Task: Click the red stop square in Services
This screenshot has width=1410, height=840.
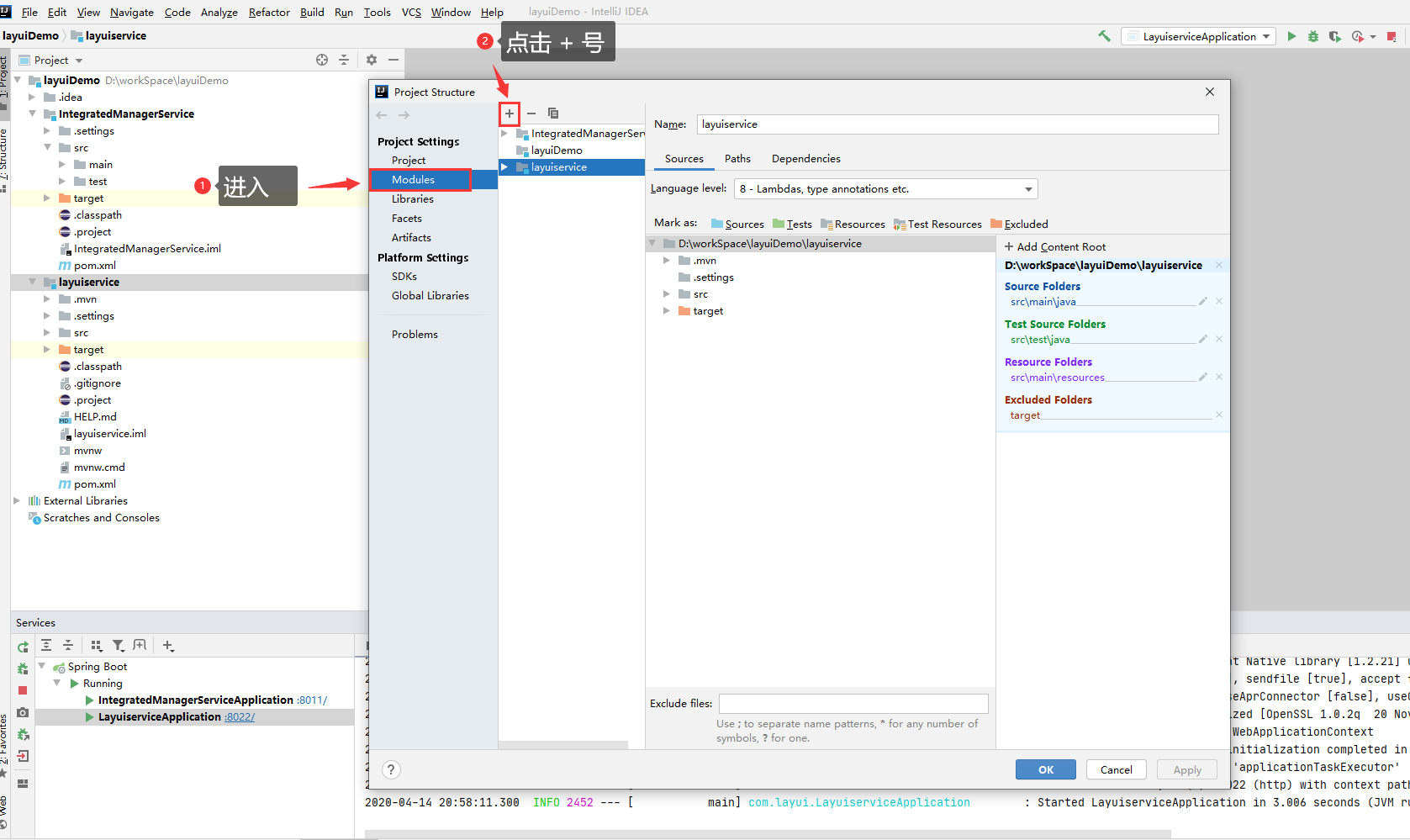Action: point(23,690)
